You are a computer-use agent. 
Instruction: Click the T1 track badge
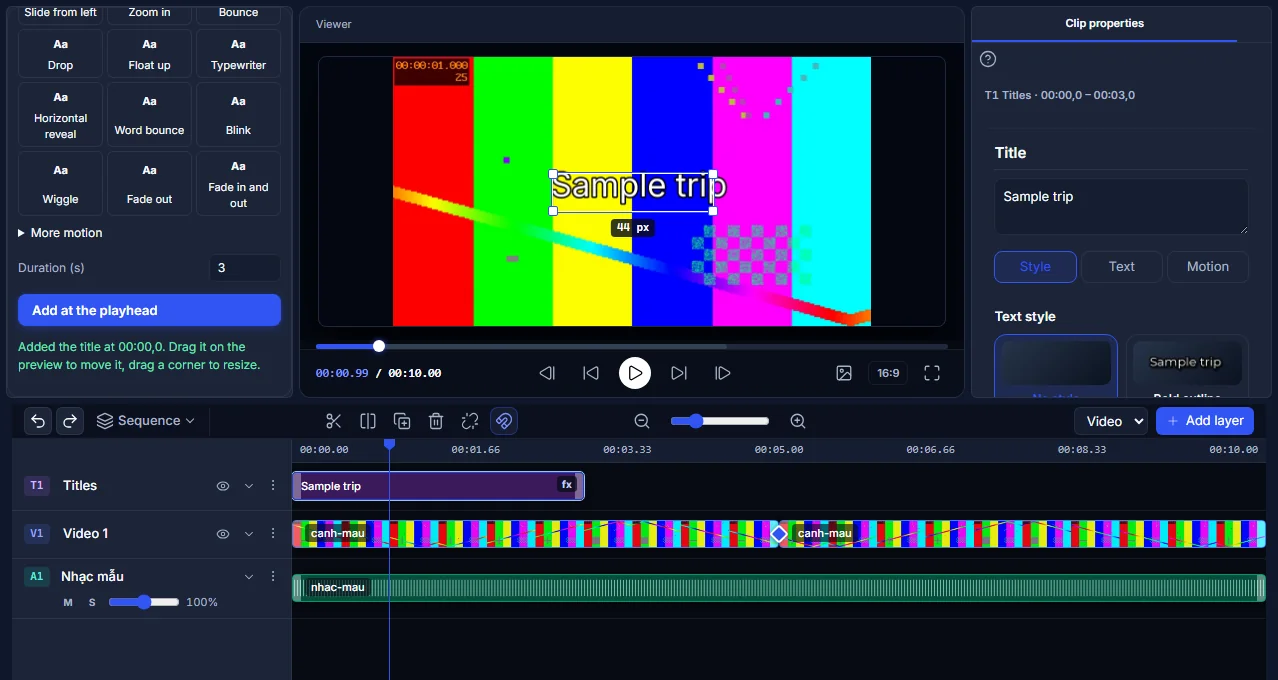37,486
